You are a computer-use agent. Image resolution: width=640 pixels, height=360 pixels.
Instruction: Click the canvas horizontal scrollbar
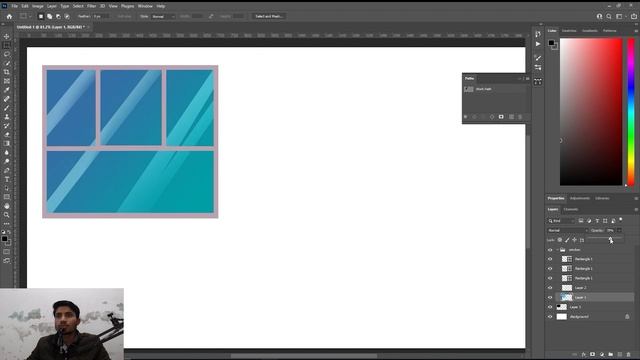[304, 356]
